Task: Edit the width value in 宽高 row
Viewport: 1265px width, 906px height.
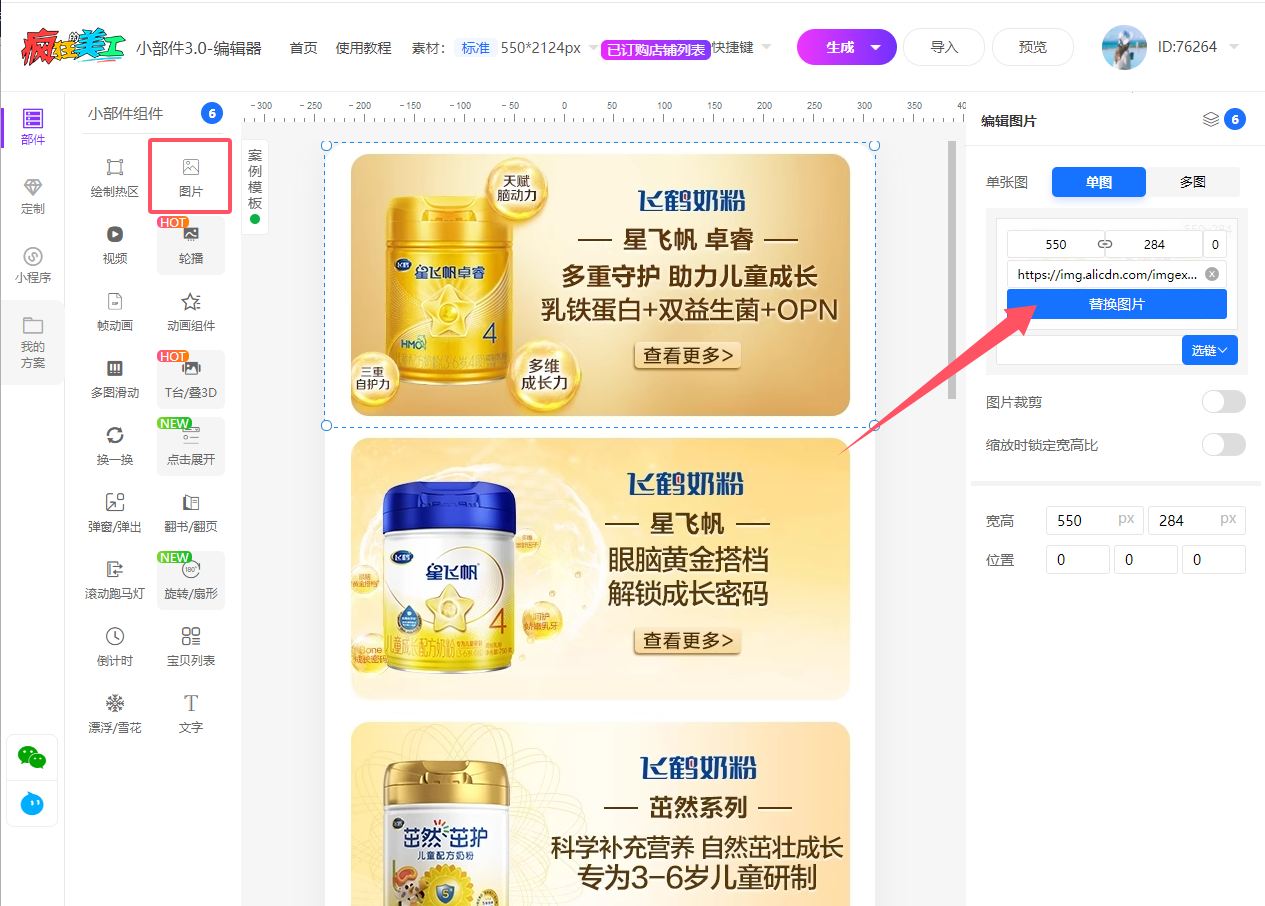Action: [x=1094, y=520]
